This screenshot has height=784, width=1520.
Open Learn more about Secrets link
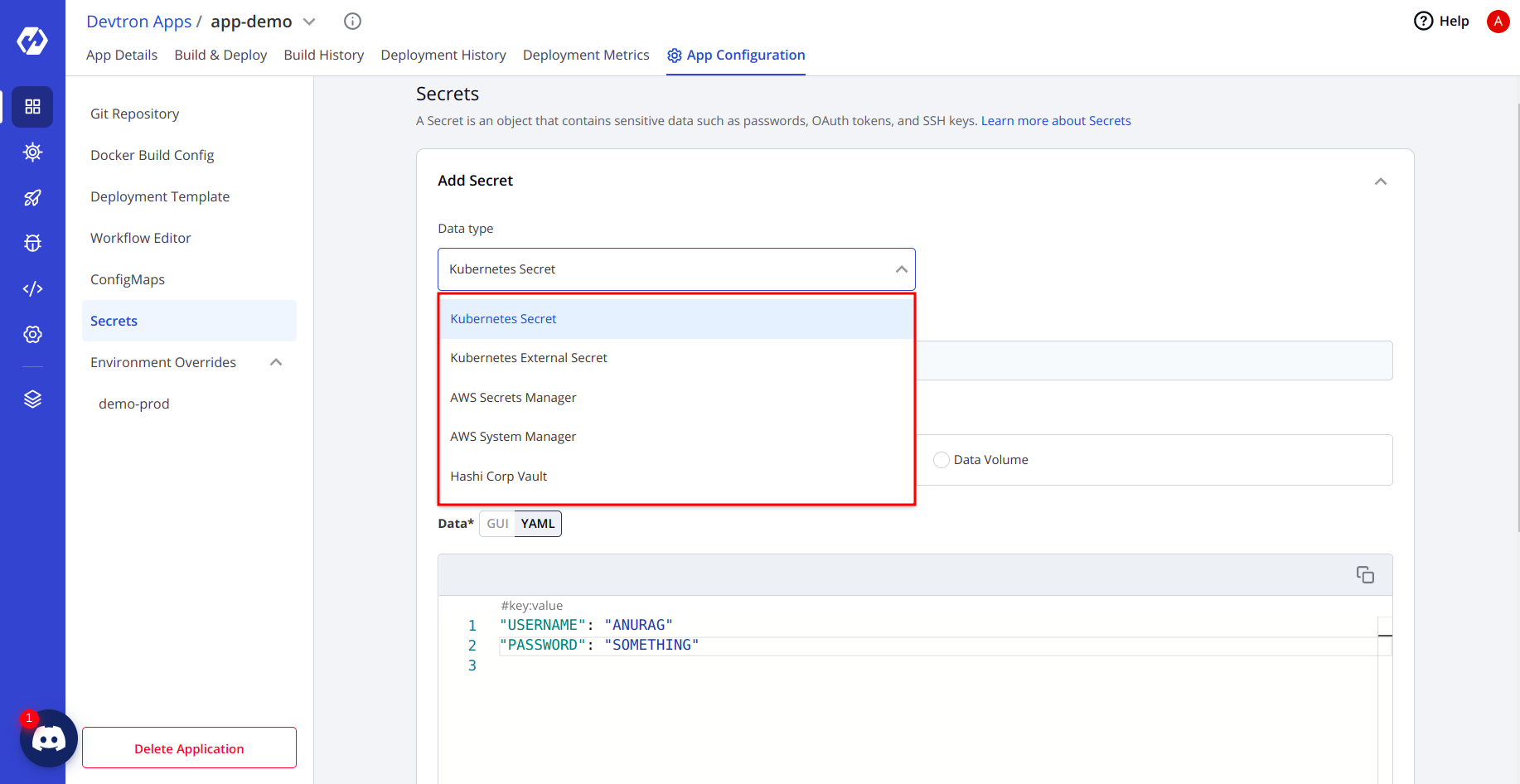click(1055, 121)
